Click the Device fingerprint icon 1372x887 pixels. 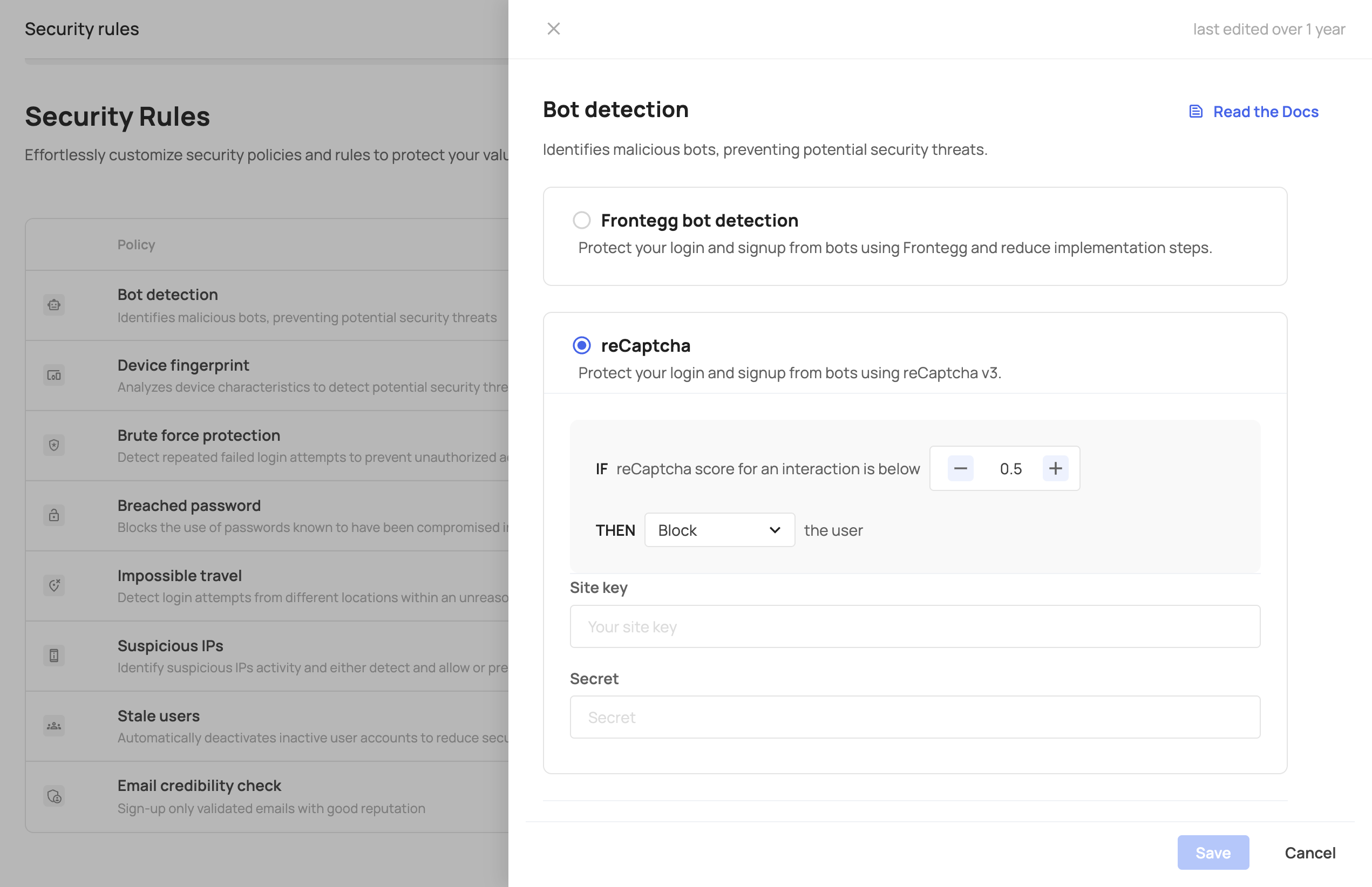tap(53, 375)
